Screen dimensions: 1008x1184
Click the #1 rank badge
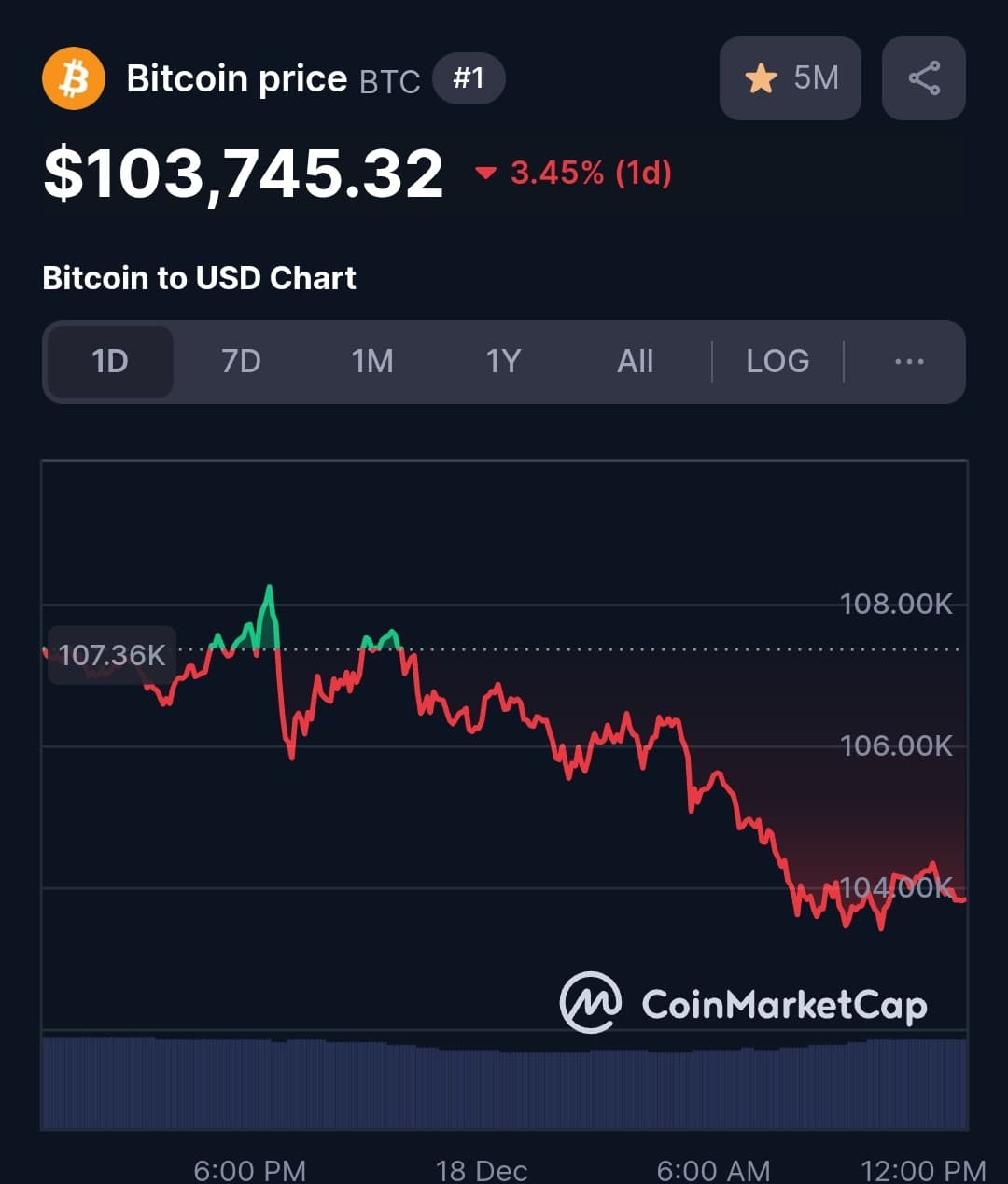pos(469,78)
